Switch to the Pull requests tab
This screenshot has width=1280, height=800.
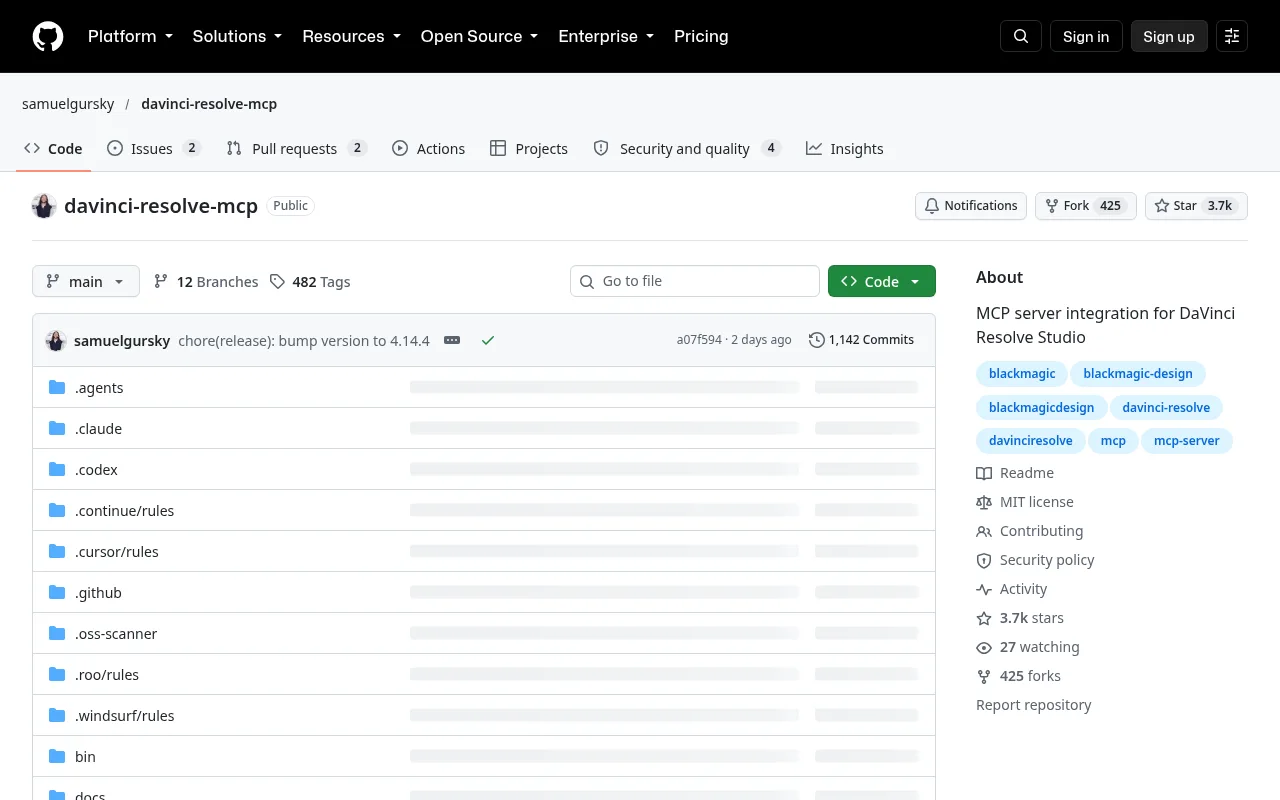point(297,148)
